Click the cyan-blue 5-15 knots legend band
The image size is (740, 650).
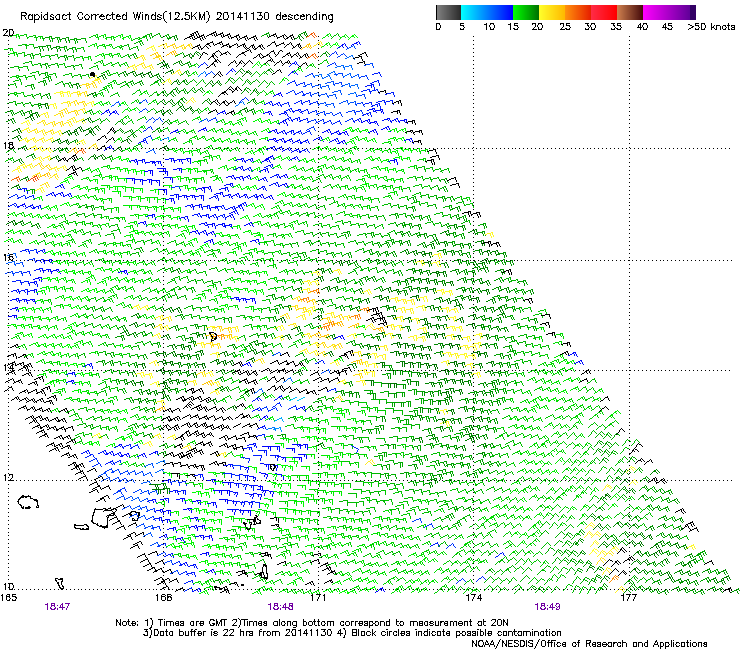pos(487,12)
